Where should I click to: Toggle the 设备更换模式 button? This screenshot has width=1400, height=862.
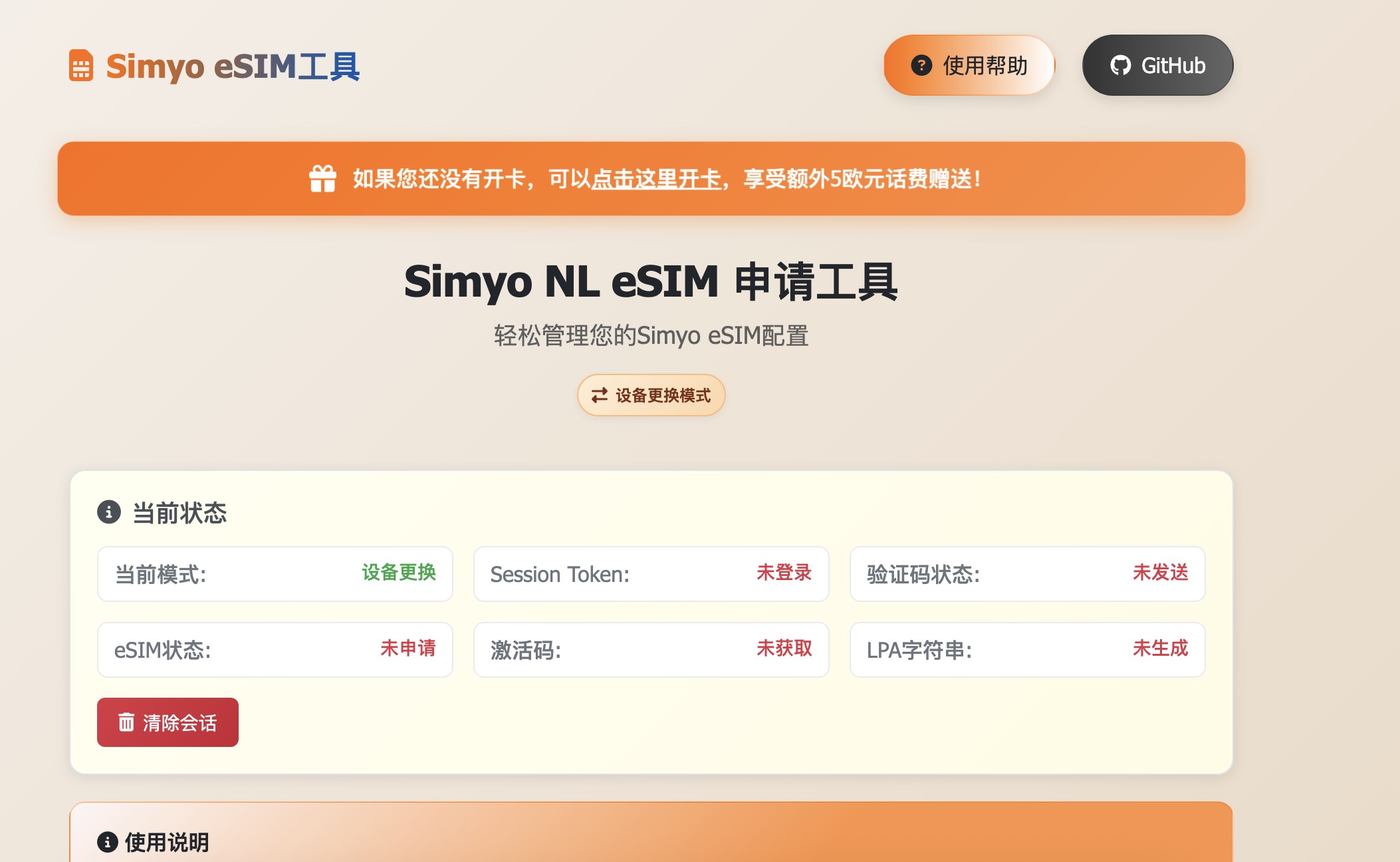(x=651, y=395)
